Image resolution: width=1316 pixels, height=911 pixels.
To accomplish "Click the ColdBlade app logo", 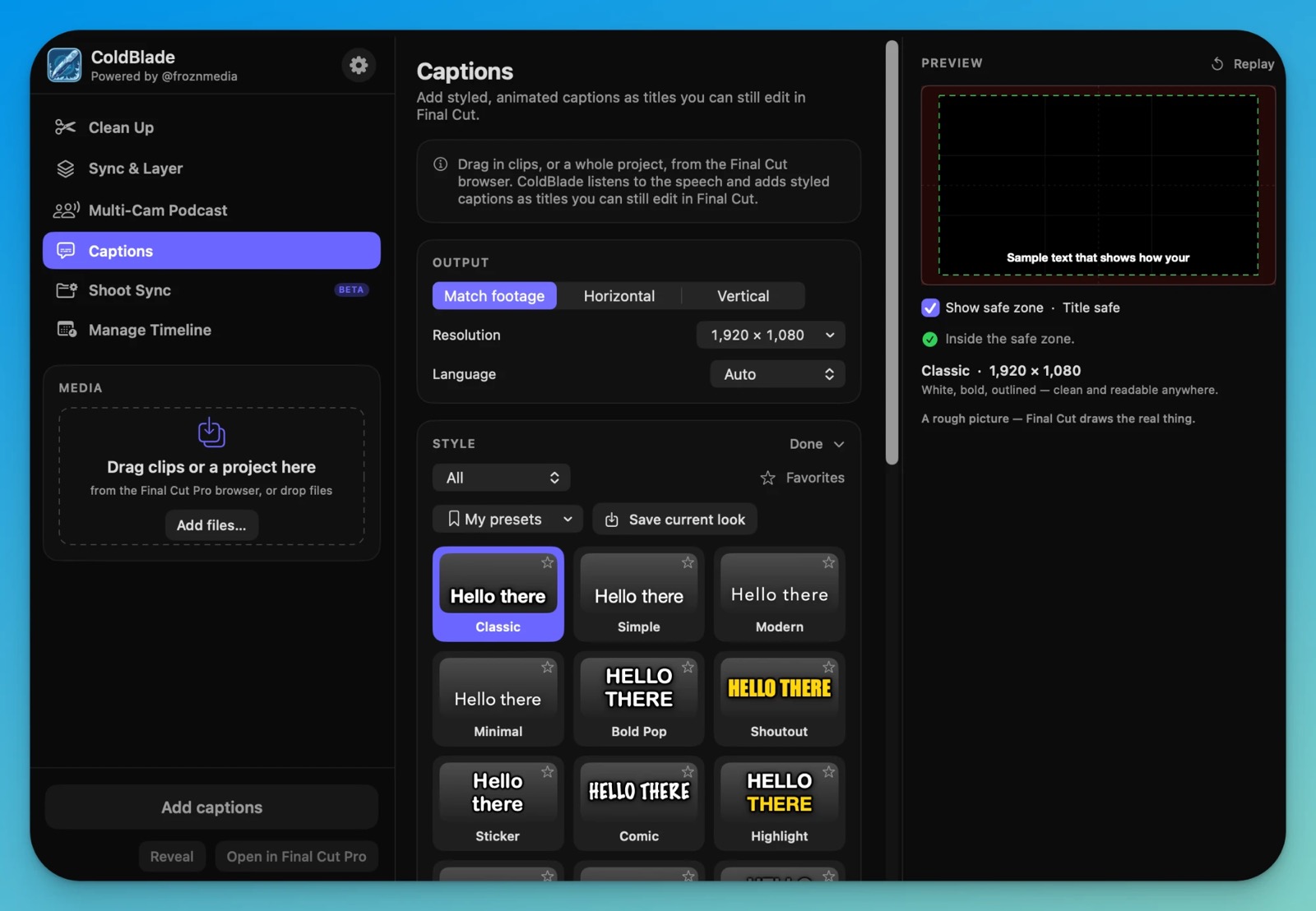I will click(x=64, y=65).
